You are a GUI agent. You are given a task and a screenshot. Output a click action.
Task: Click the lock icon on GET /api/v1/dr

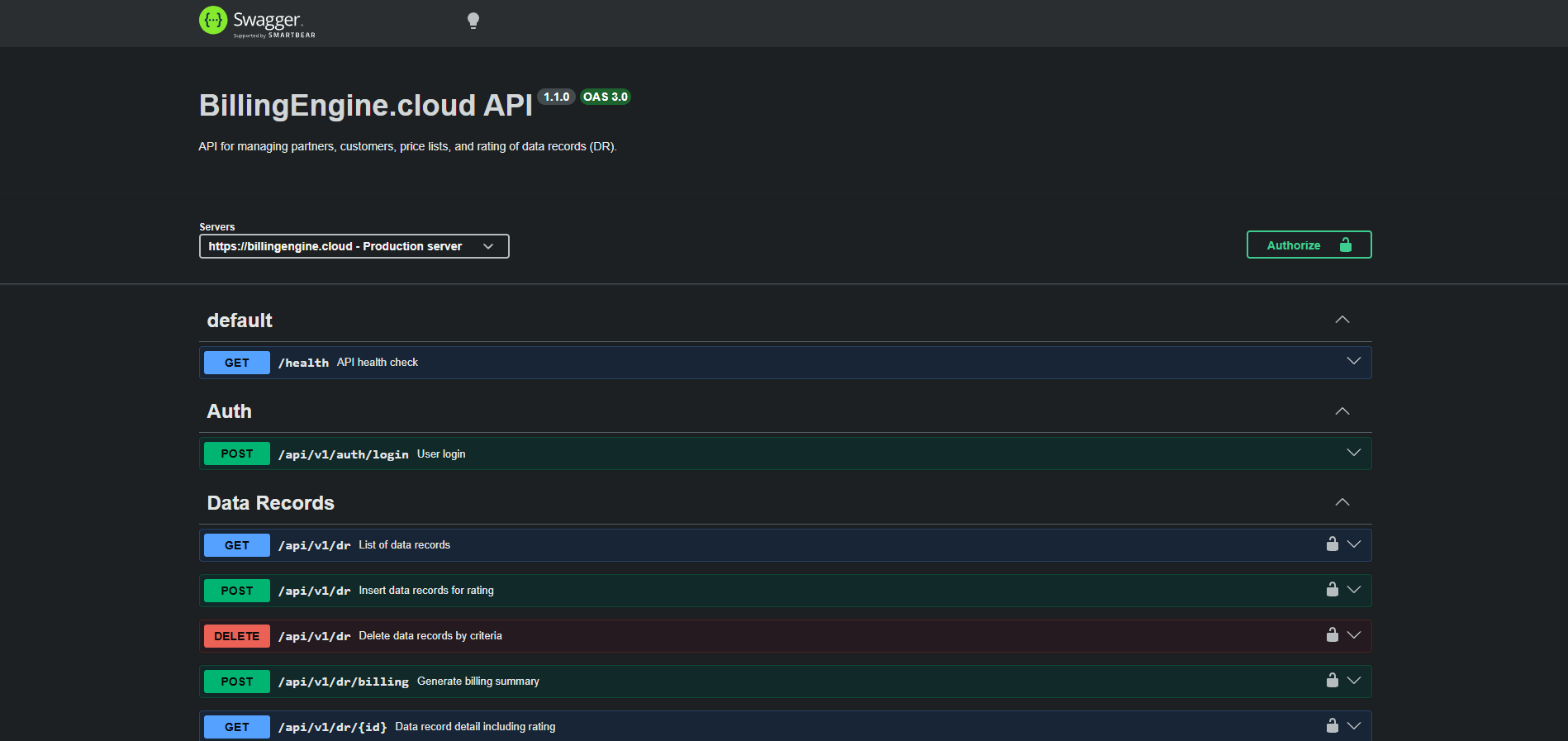(1332, 544)
